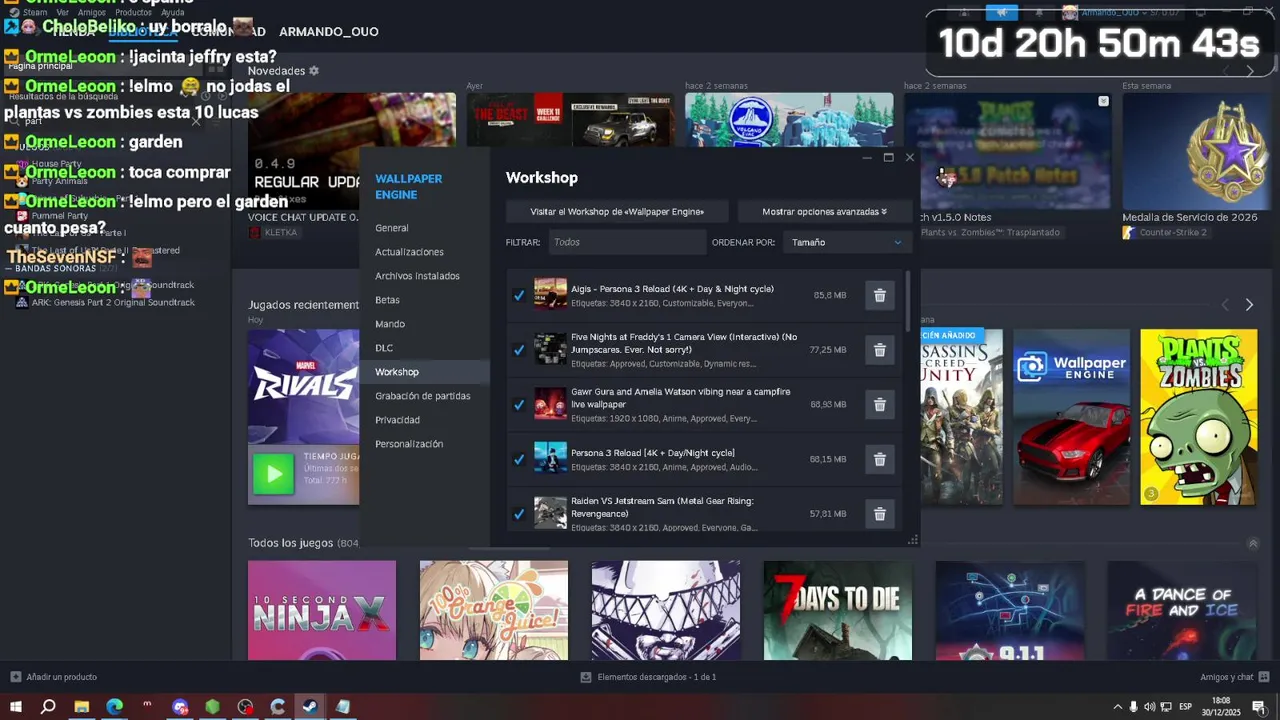Switch to Actualizaciones section
This screenshot has height=720, width=1280.
pyautogui.click(x=409, y=252)
